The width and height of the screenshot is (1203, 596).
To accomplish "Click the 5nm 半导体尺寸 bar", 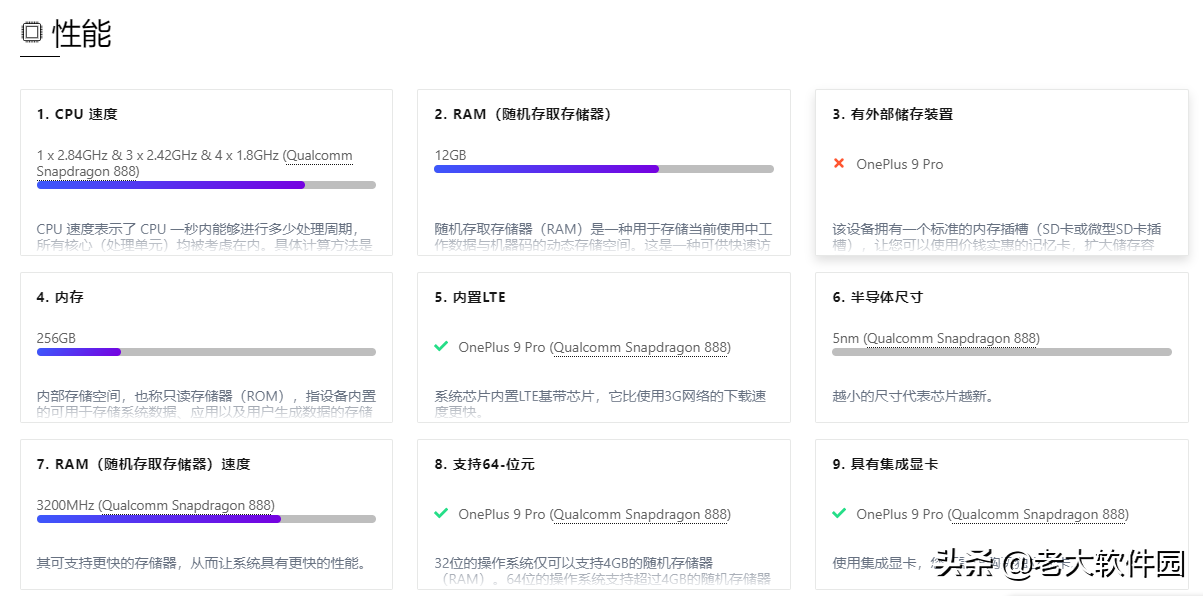I will 1001,352.
